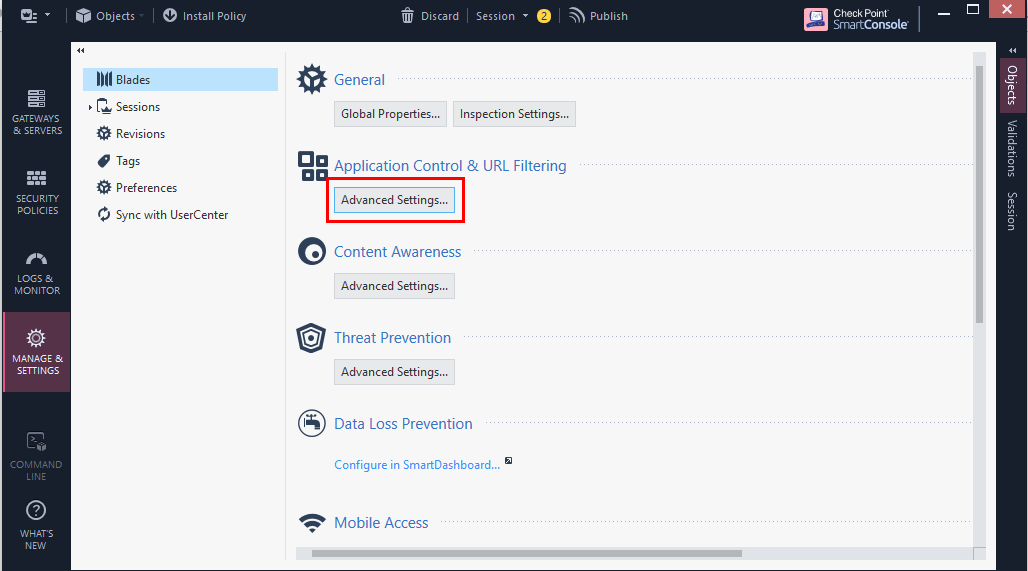The width and height of the screenshot is (1028, 571).
Task: Open the Session dropdown menu
Action: pyautogui.click(x=502, y=16)
